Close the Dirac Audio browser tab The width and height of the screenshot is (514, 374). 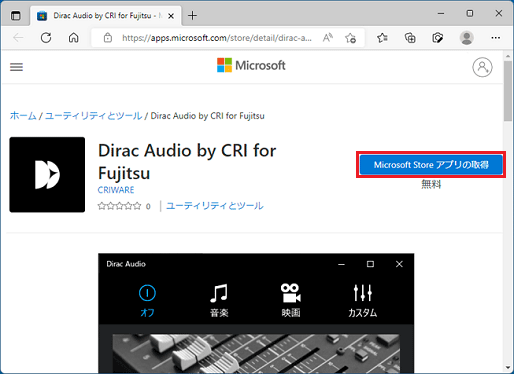coord(171,16)
